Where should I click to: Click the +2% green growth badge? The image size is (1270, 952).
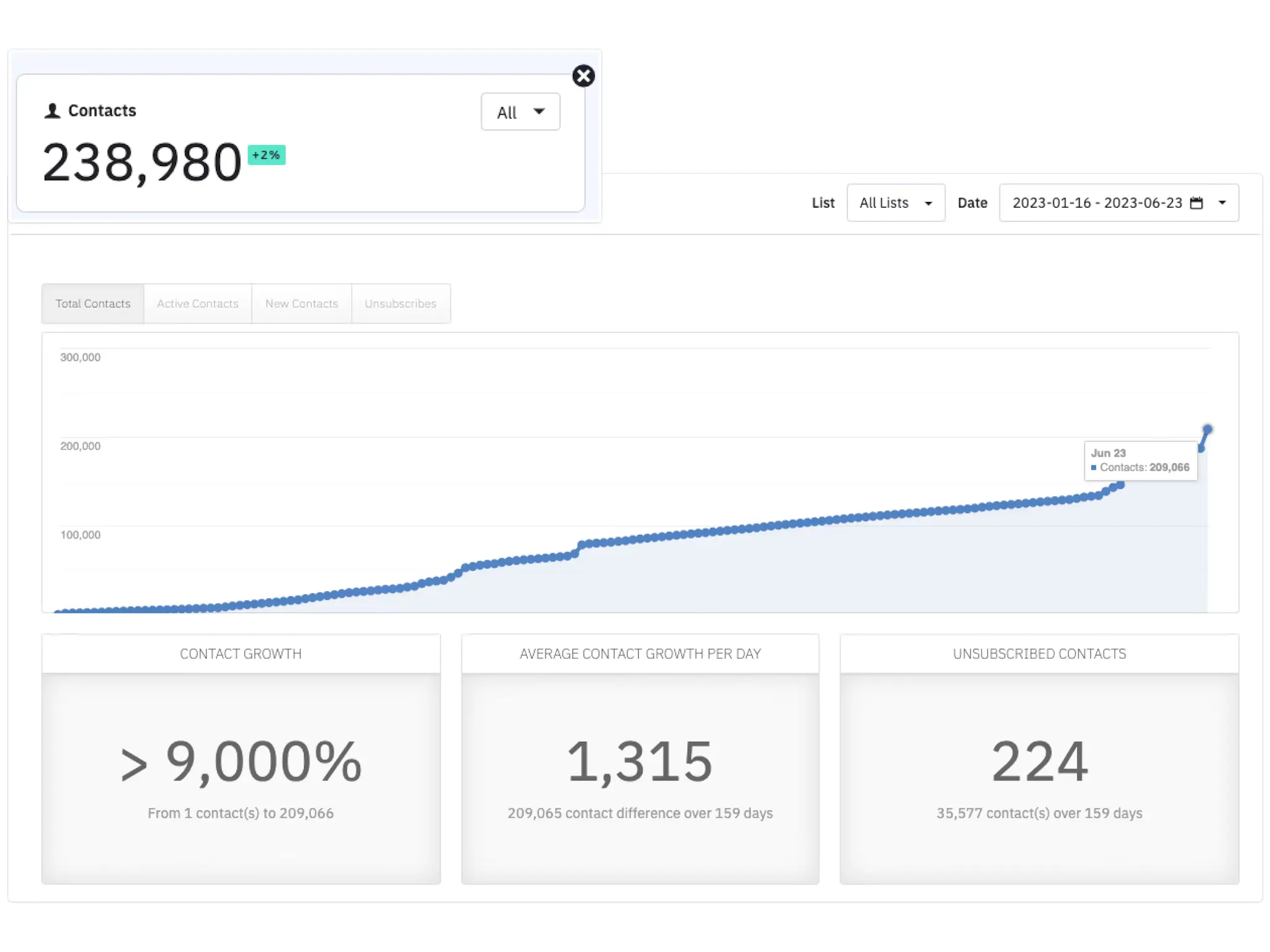266,155
